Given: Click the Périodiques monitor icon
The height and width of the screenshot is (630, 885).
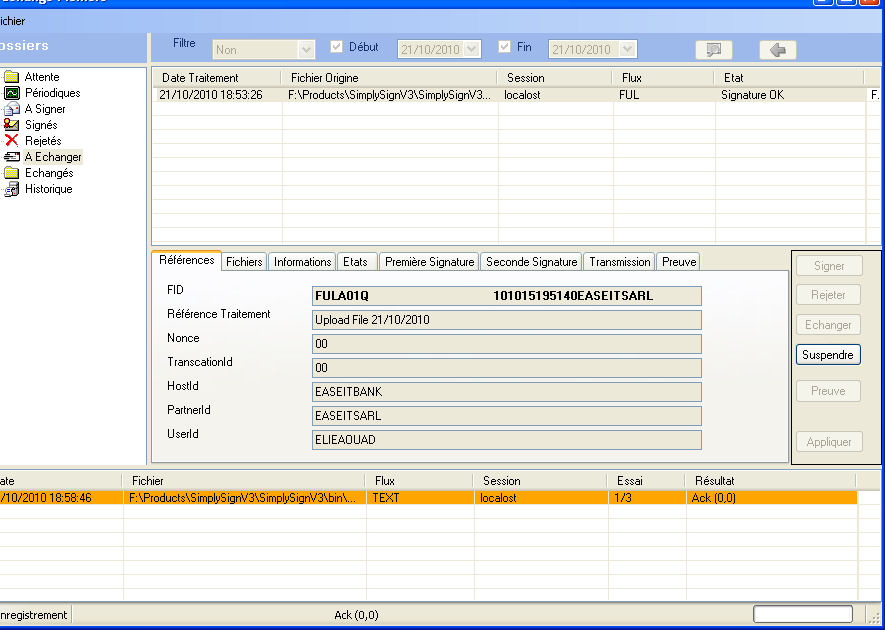Looking at the screenshot, I should coord(11,93).
